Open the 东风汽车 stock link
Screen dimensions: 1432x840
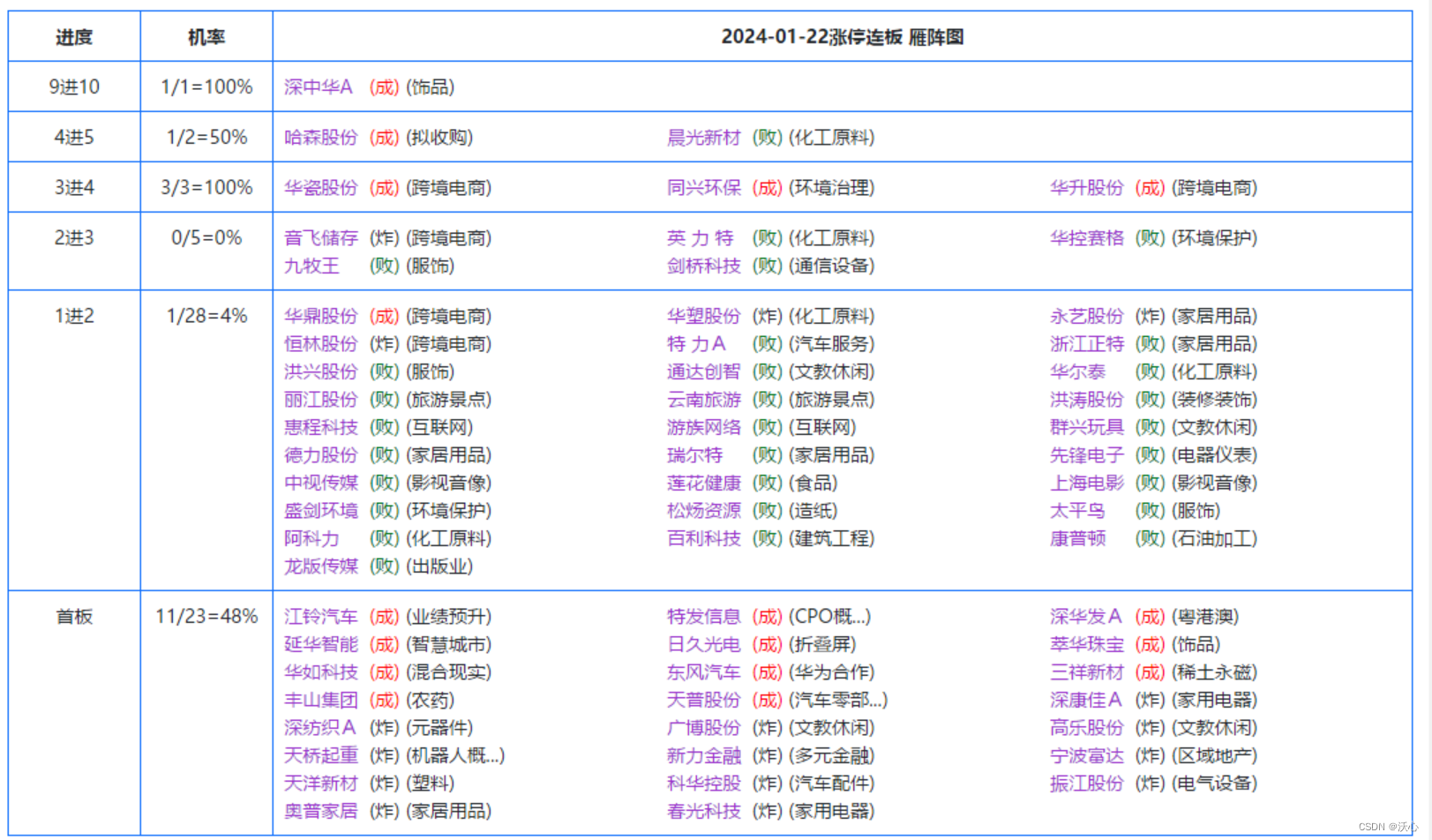(704, 672)
